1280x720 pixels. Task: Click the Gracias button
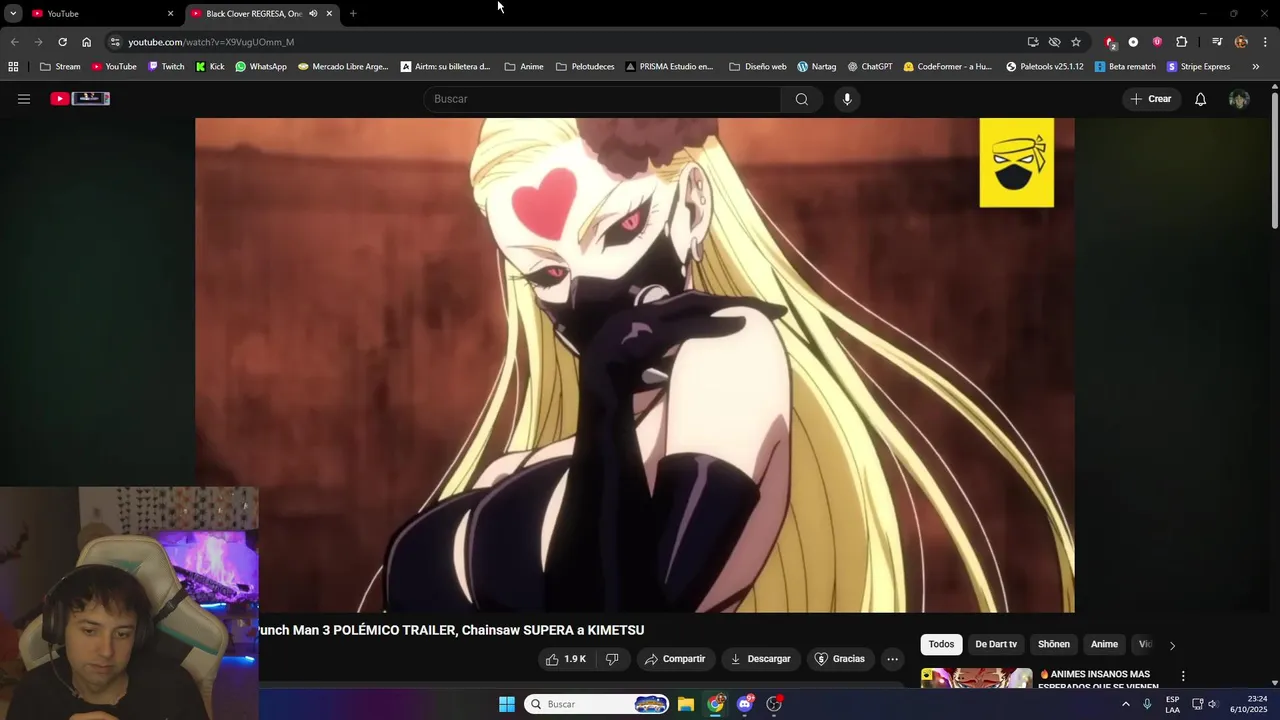coord(840,659)
